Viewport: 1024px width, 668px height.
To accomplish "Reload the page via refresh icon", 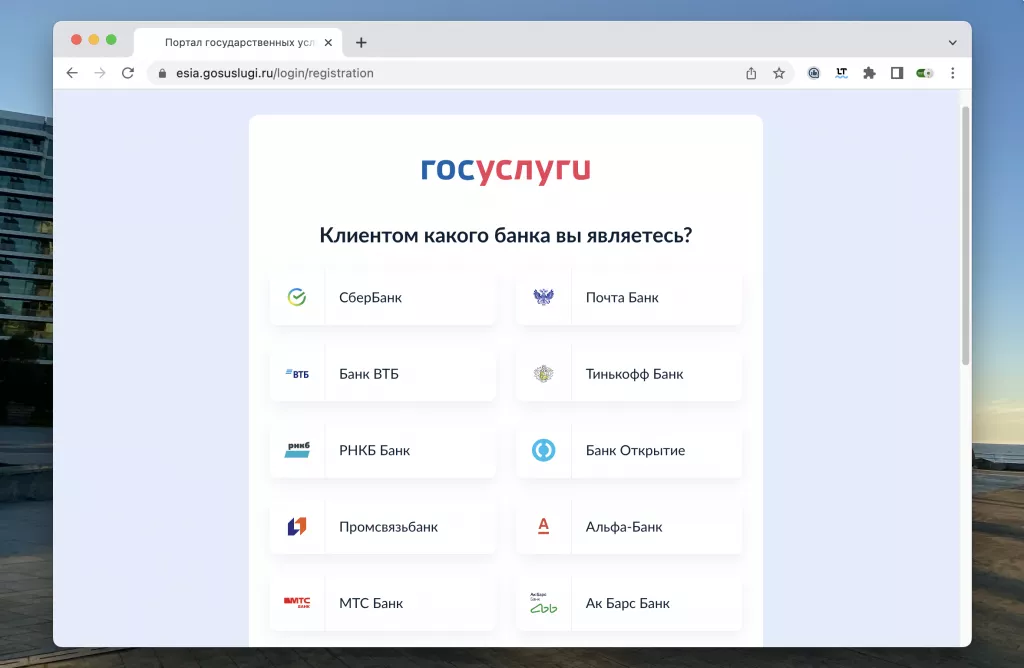I will coord(127,72).
